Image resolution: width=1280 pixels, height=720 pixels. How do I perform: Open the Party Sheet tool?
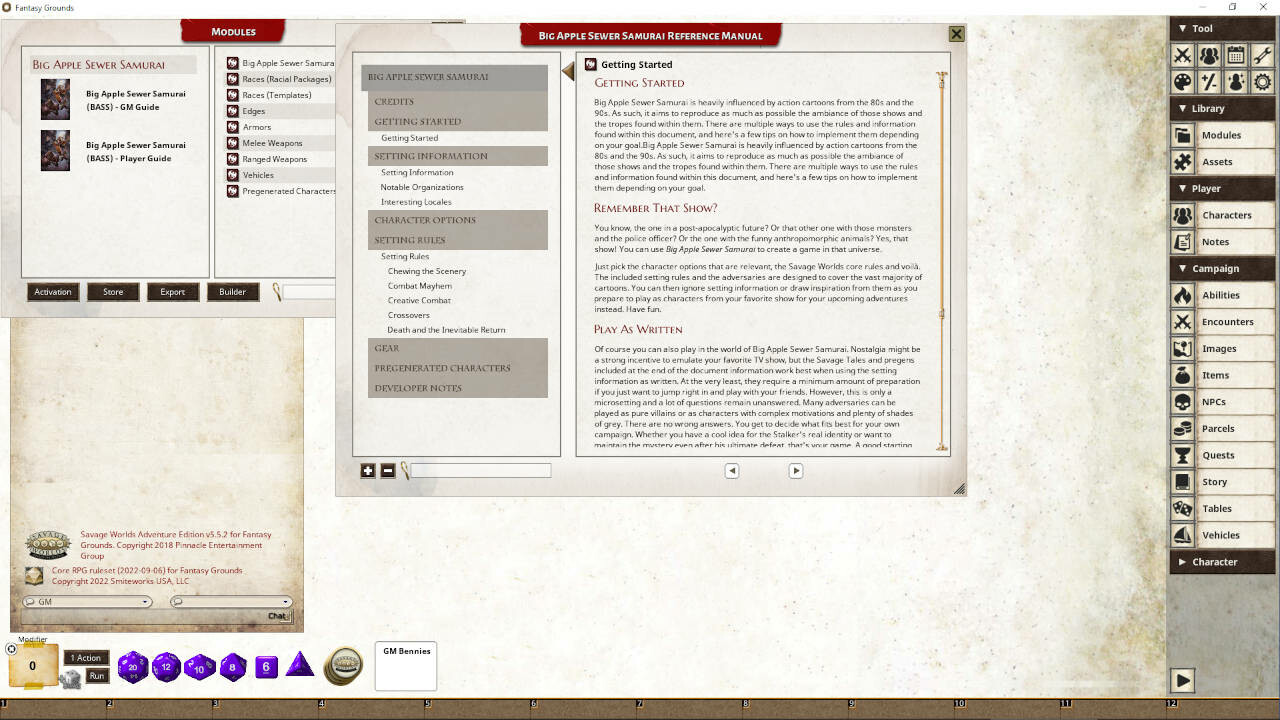click(1210, 55)
